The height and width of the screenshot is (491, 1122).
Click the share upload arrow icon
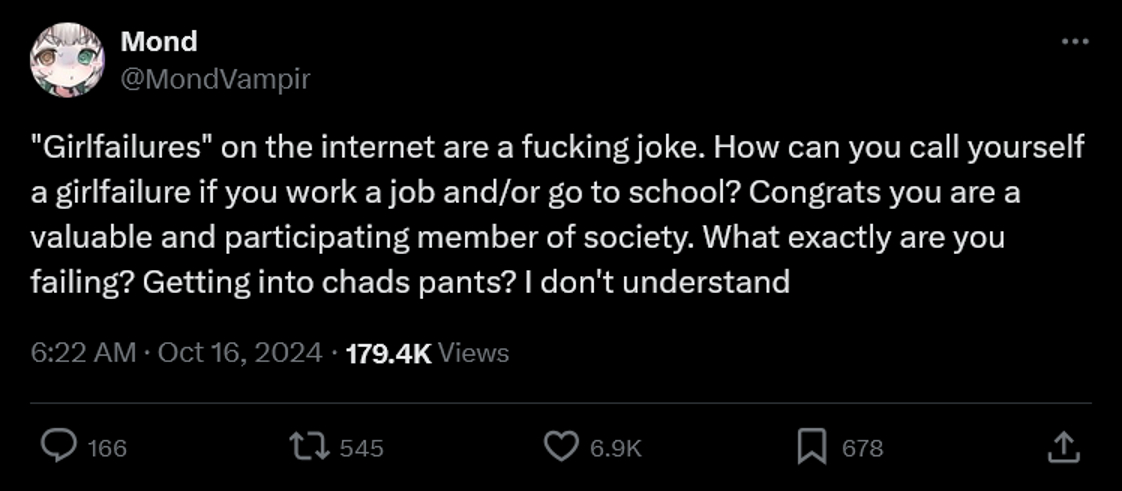(x=1063, y=447)
